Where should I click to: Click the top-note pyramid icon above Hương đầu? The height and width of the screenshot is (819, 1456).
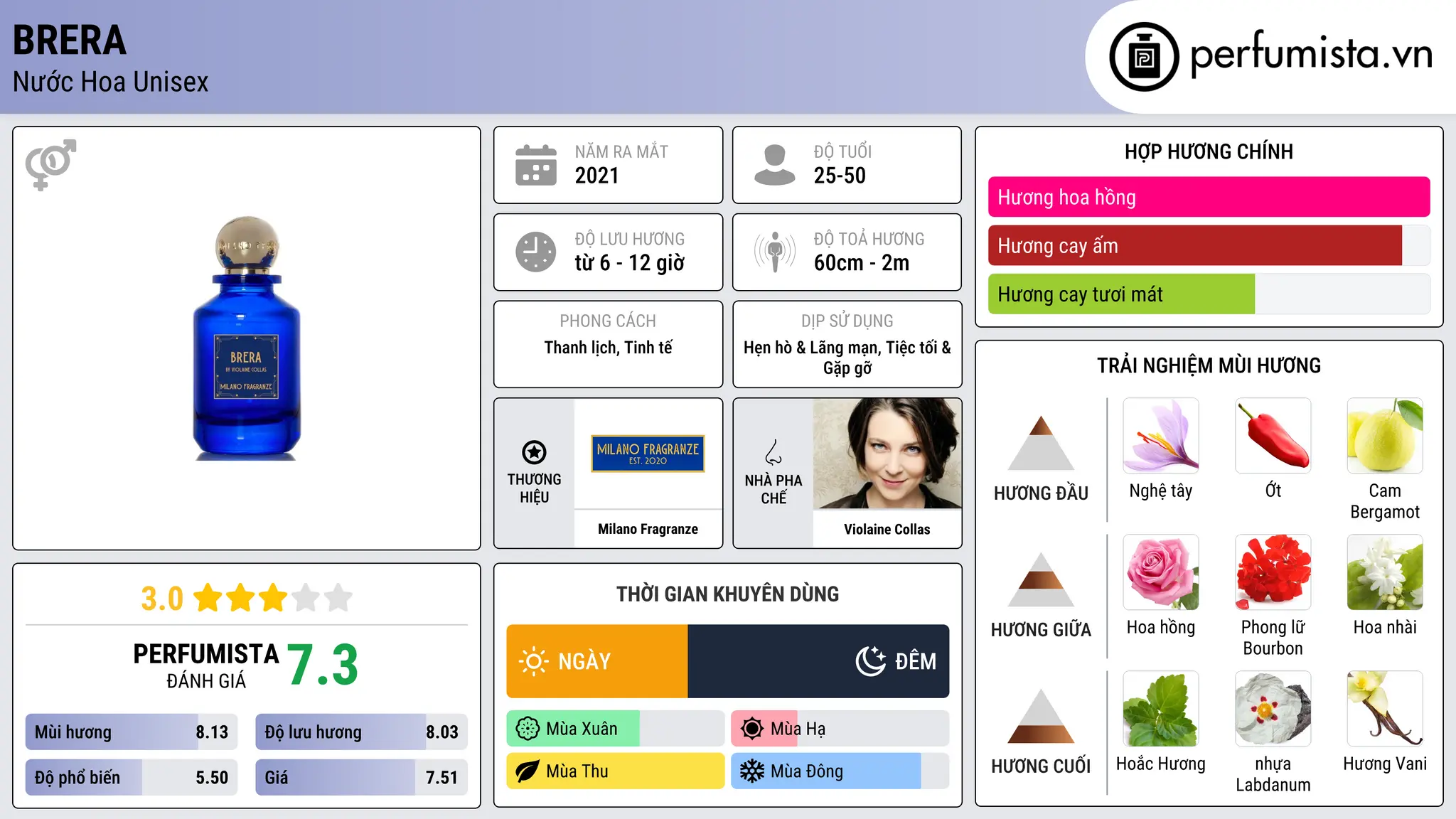click(1041, 443)
